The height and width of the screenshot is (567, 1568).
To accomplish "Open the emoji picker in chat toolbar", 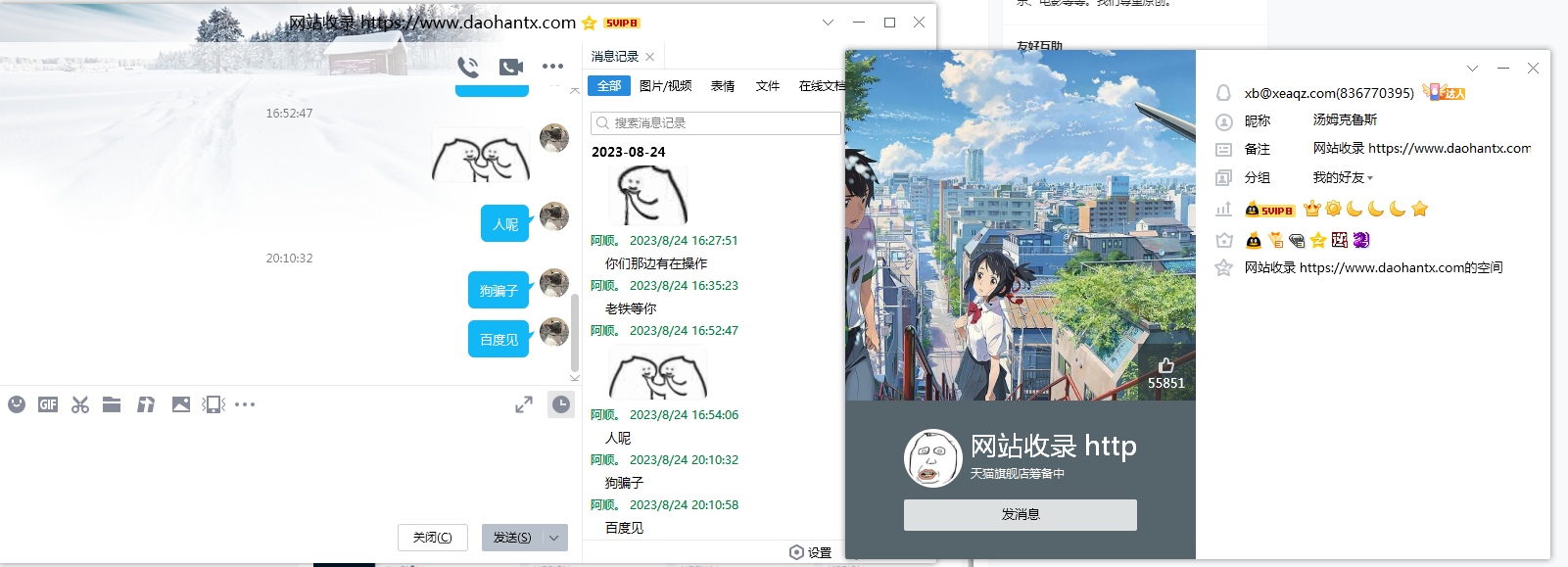I will (x=17, y=404).
